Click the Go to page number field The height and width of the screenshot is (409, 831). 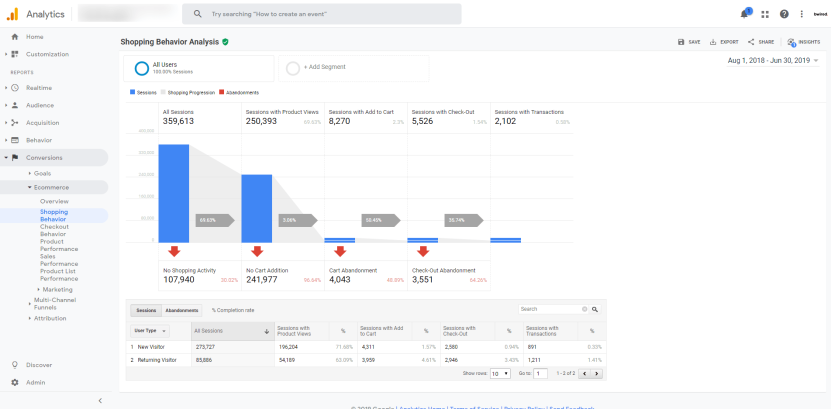pos(541,374)
